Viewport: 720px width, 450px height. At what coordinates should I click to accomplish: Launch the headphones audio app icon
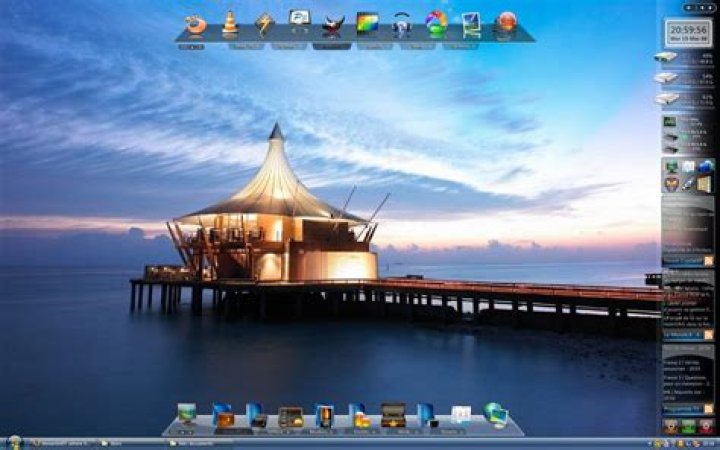401,24
